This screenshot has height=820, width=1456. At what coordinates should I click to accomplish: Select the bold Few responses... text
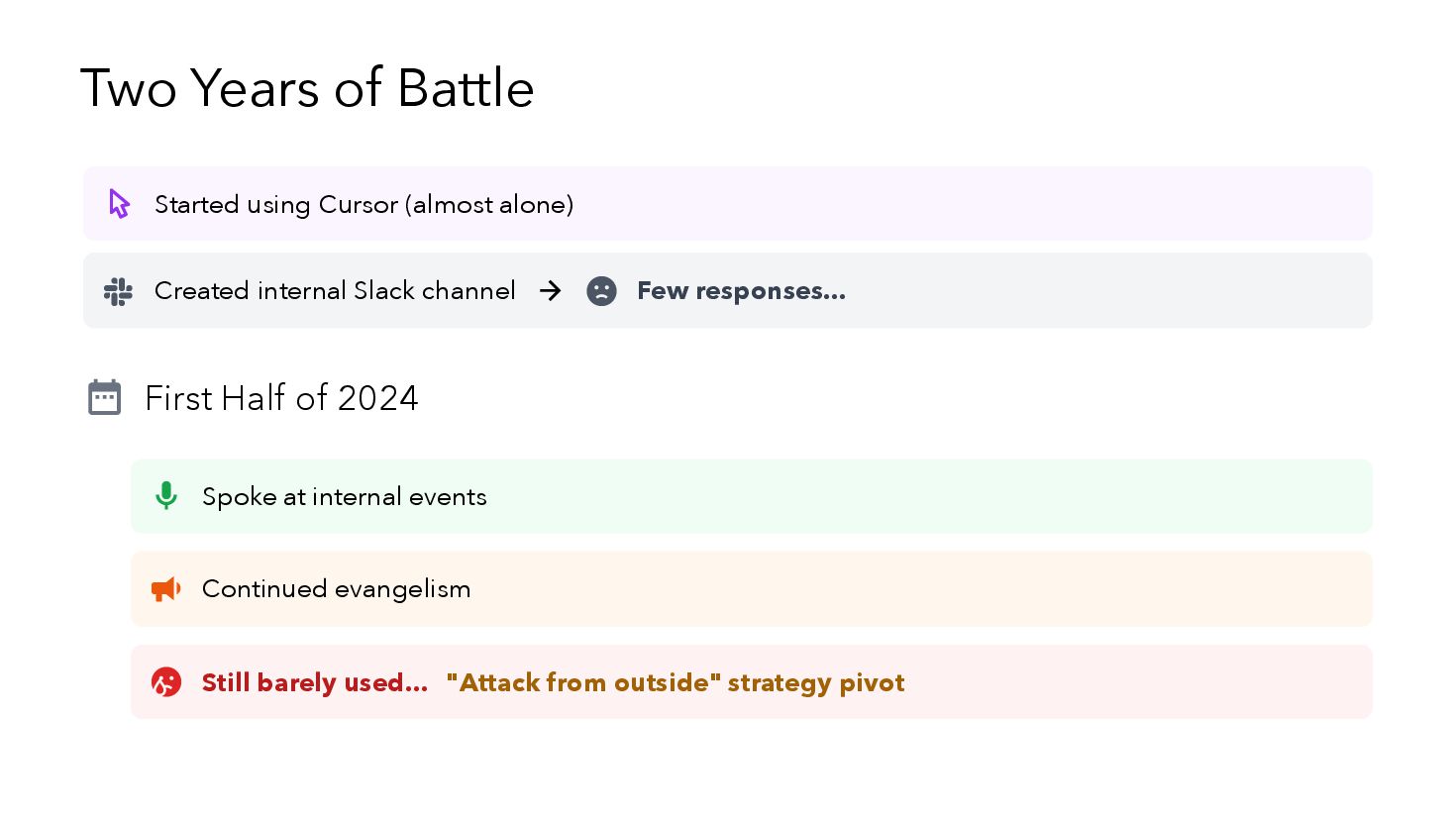point(741,291)
